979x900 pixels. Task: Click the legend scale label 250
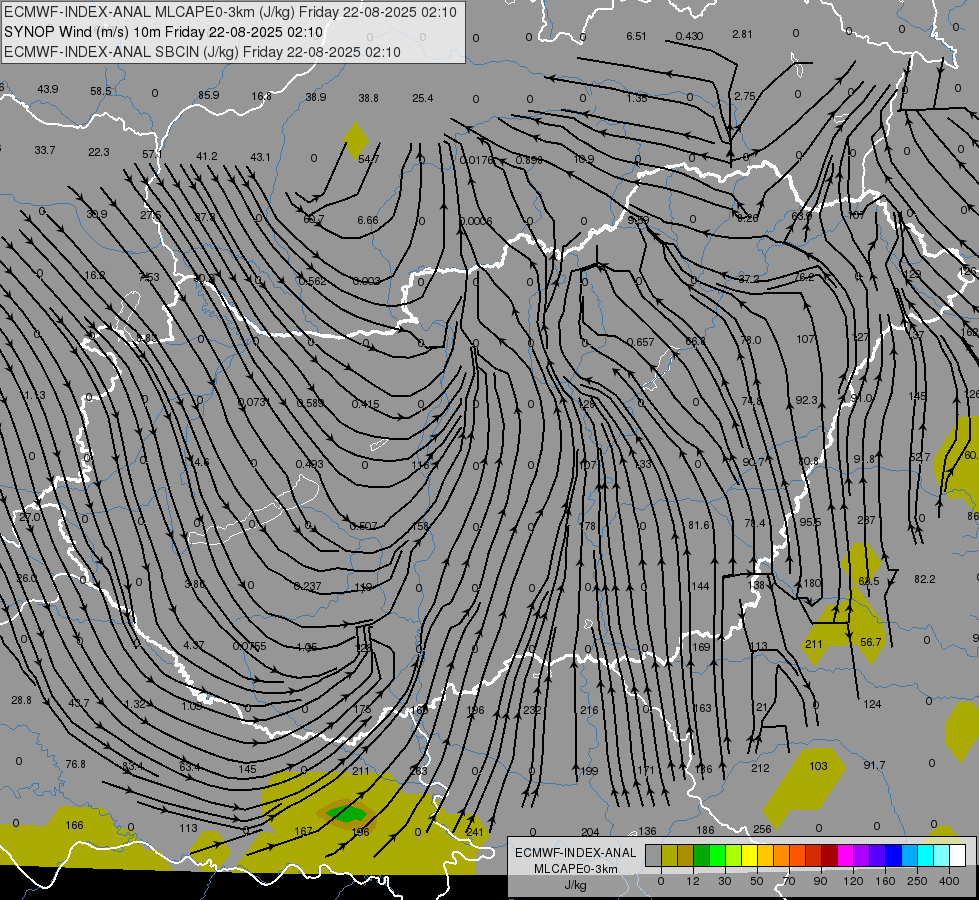tap(917, 881)
